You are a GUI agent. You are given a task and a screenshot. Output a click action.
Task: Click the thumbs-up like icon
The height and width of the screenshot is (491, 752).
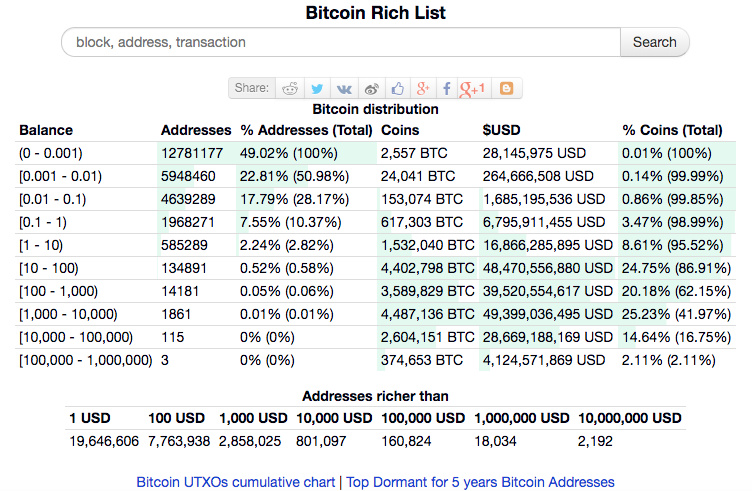(x=398, y=88)
